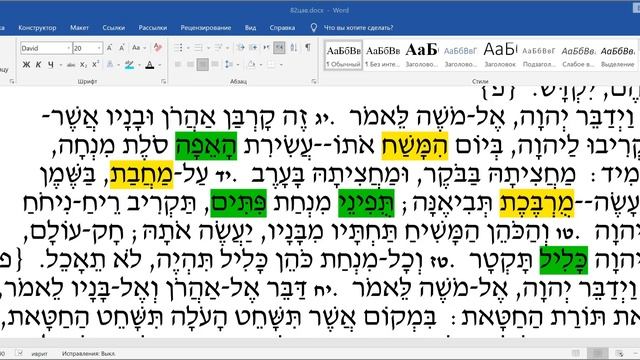
Task: Open the Ссылки tab
Action: click(x=113, y=28)
